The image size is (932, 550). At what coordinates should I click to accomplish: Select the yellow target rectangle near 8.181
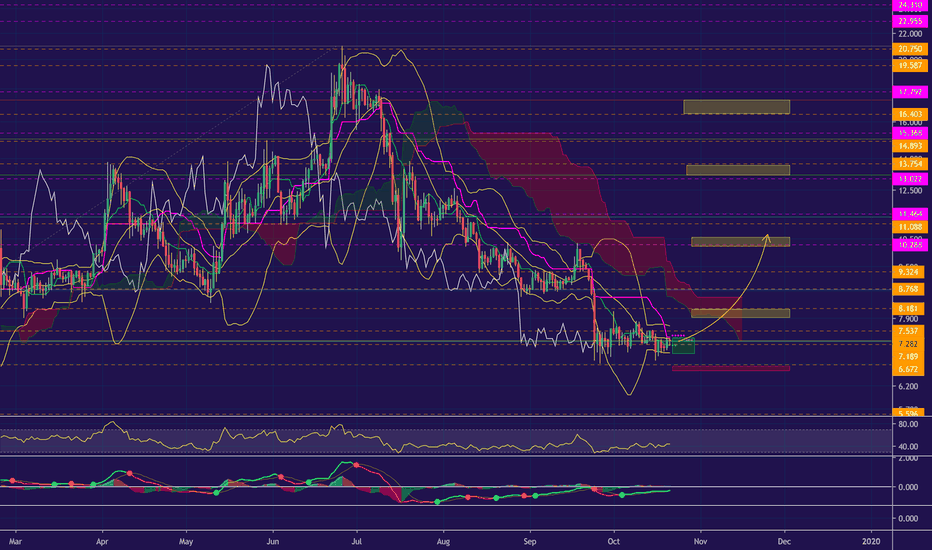pos(740,313)
